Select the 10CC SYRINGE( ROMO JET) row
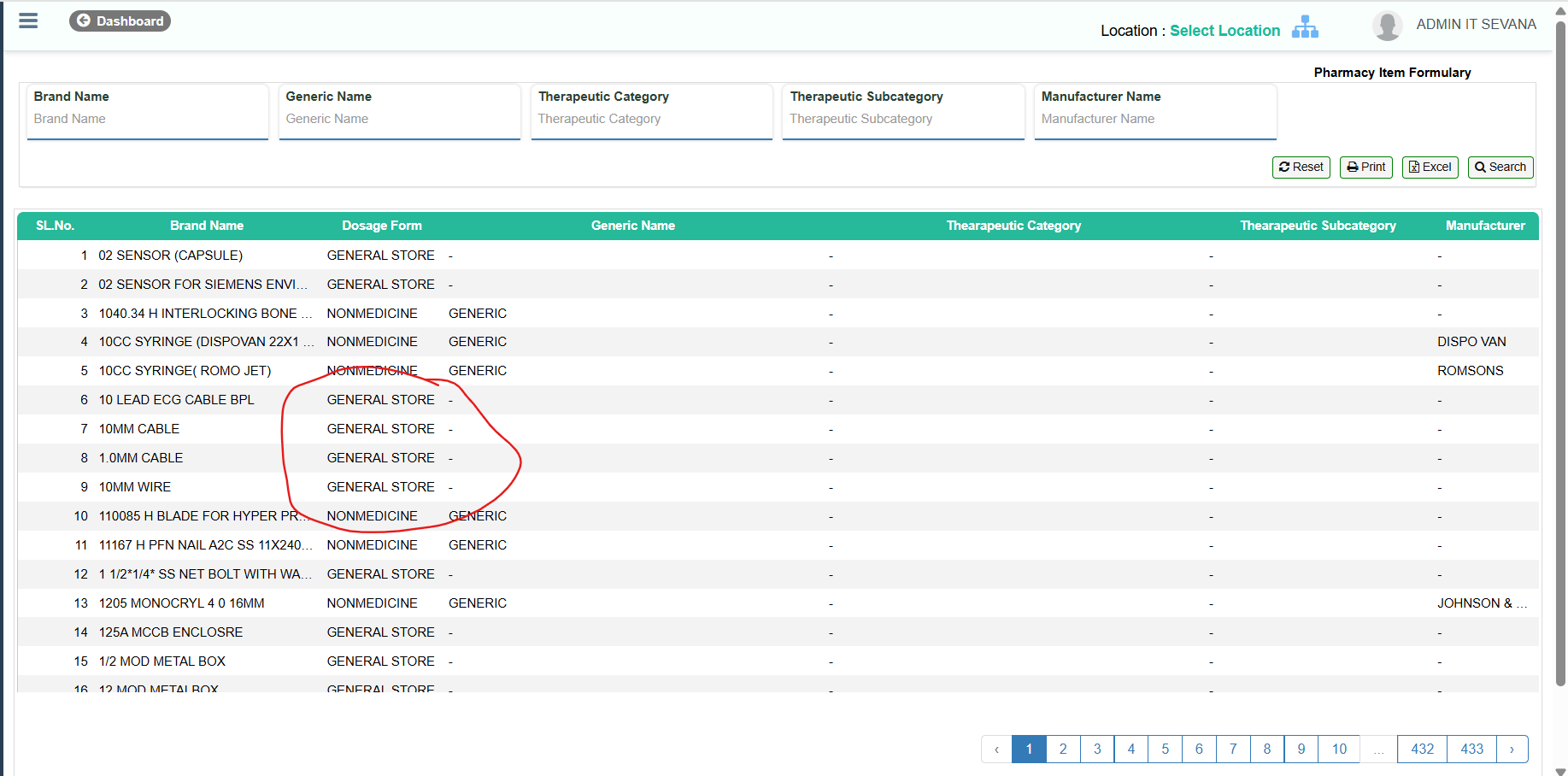1568x776 pixels. pyautogui.click(x=185, y=371)
